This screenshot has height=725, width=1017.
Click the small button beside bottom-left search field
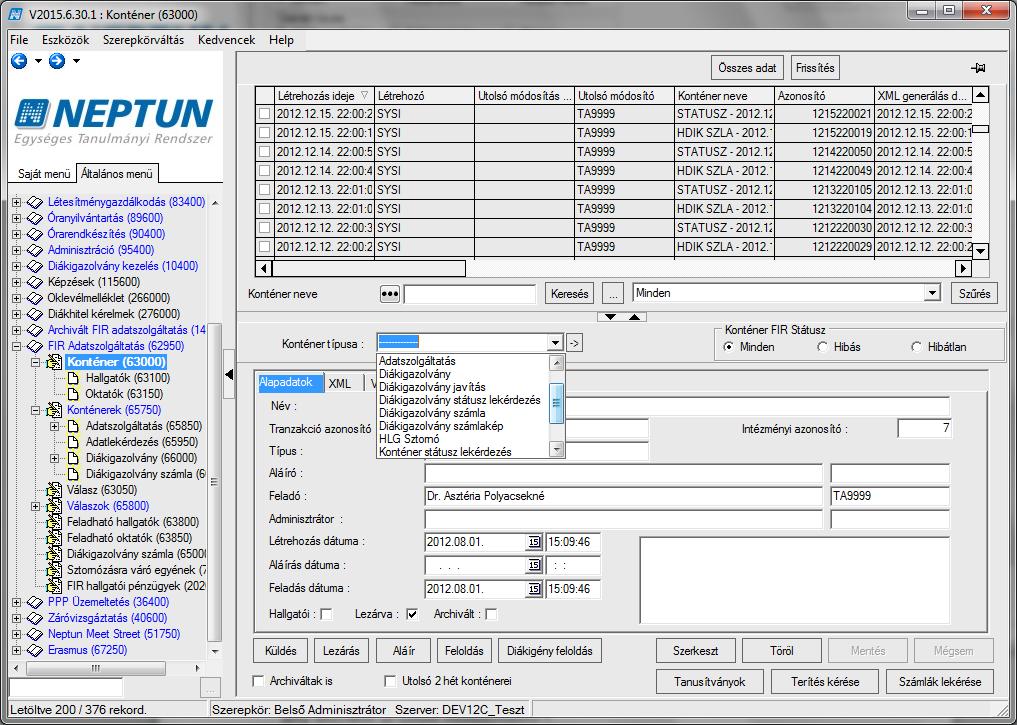pos(208,687)
